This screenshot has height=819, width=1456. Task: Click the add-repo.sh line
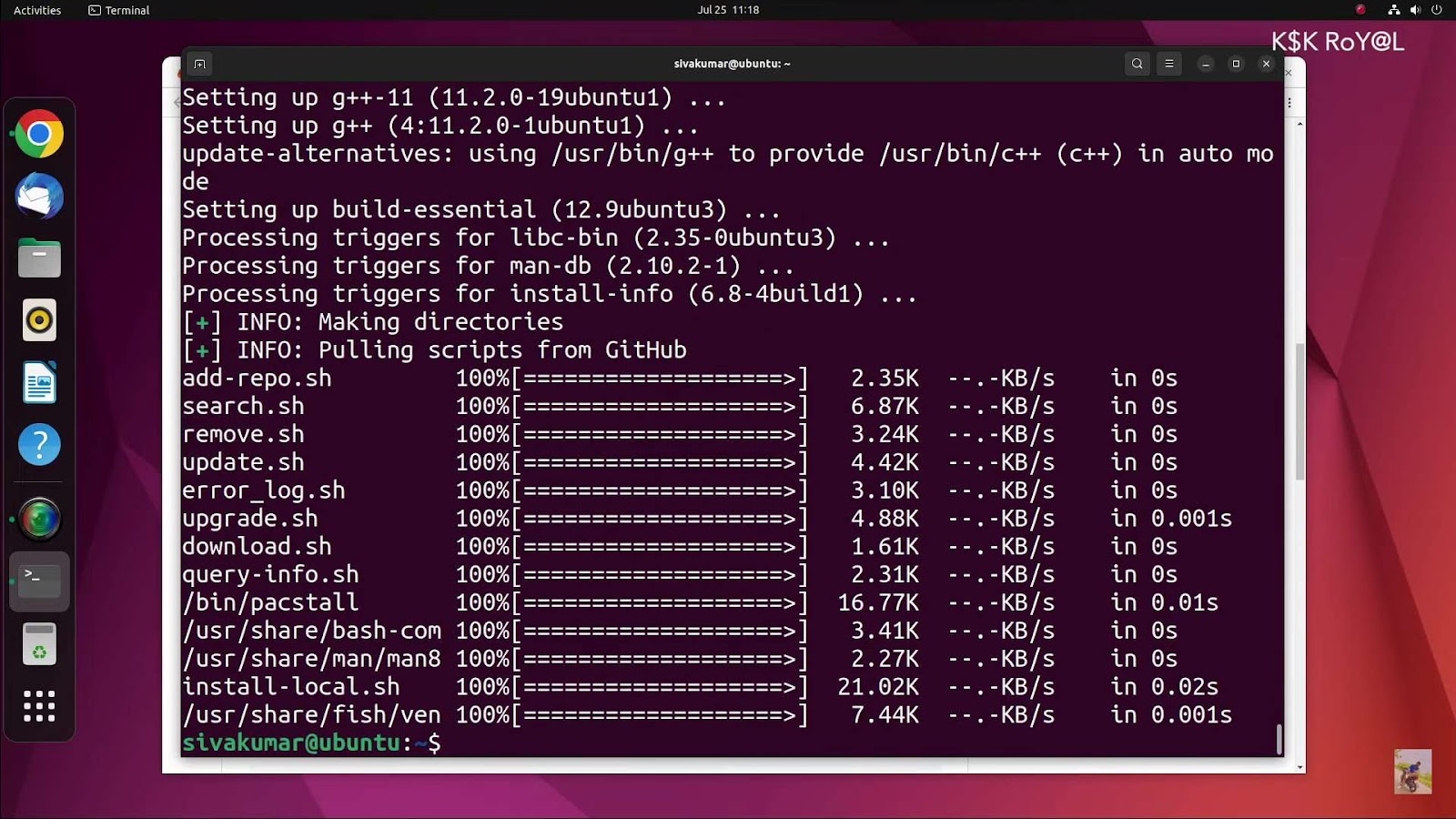pyautogui.click(x=680, y=378)
